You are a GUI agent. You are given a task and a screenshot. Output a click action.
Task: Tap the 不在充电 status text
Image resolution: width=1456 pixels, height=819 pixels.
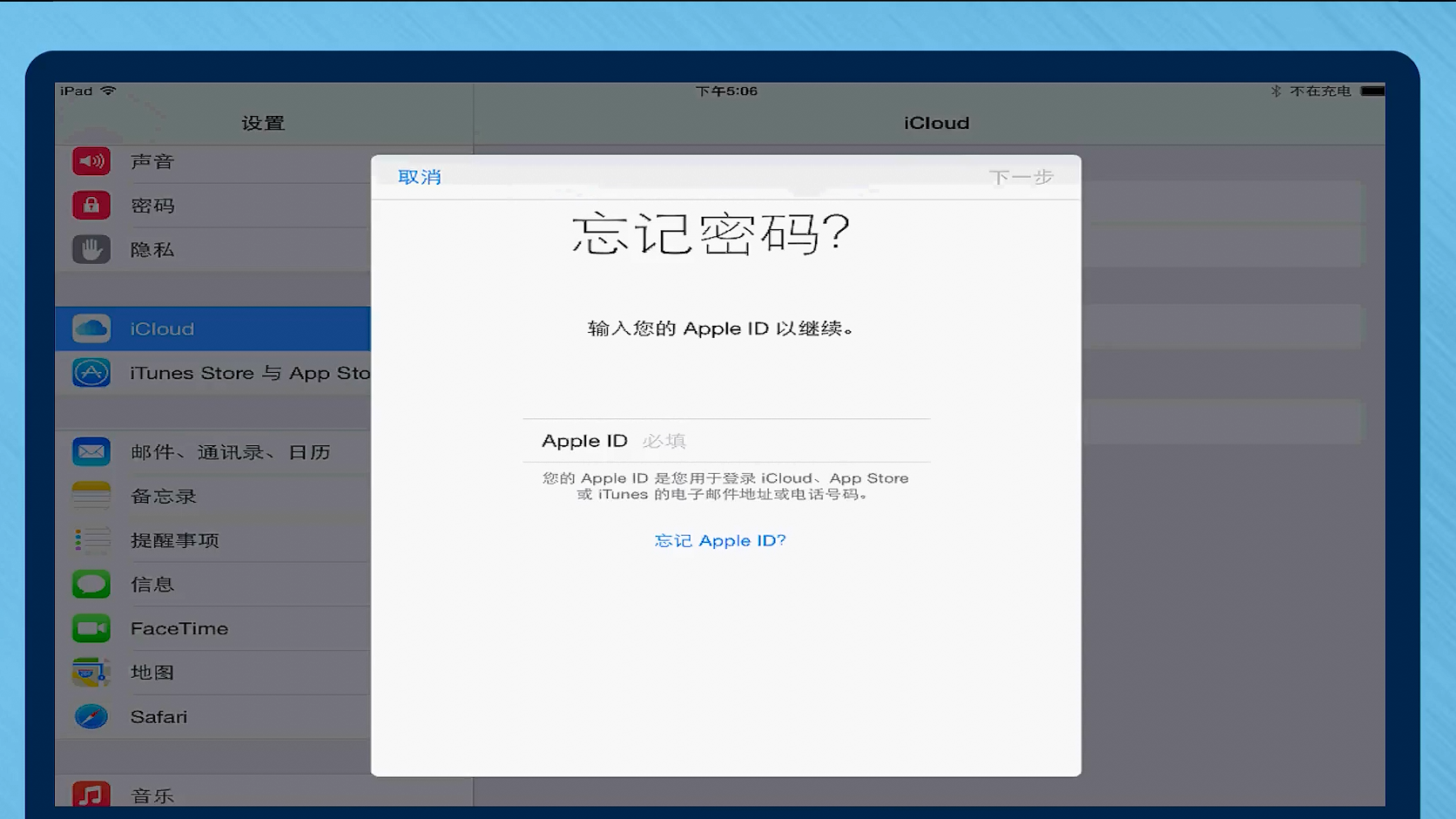point(1320,91)
